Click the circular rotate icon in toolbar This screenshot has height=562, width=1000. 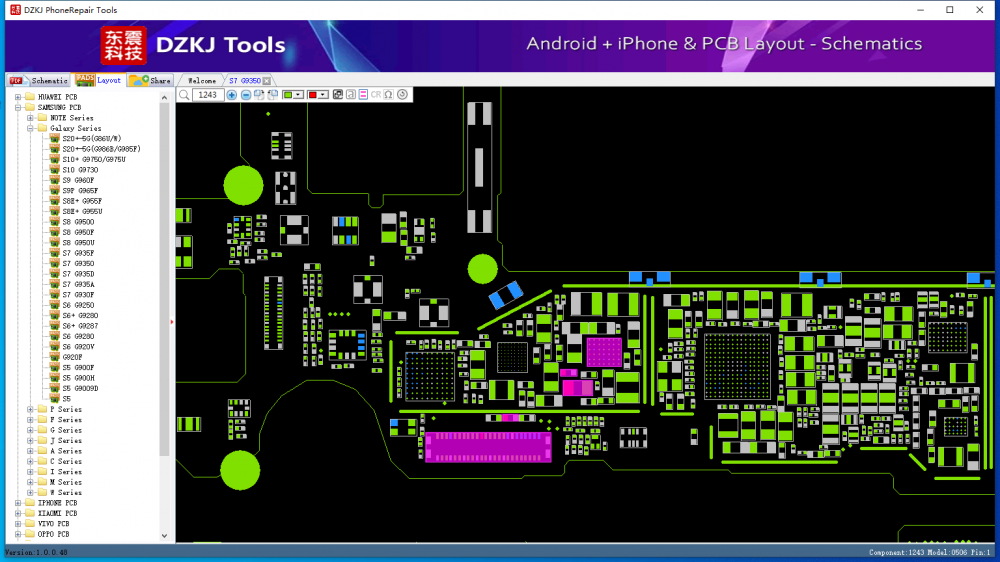[x=402, y=95]
